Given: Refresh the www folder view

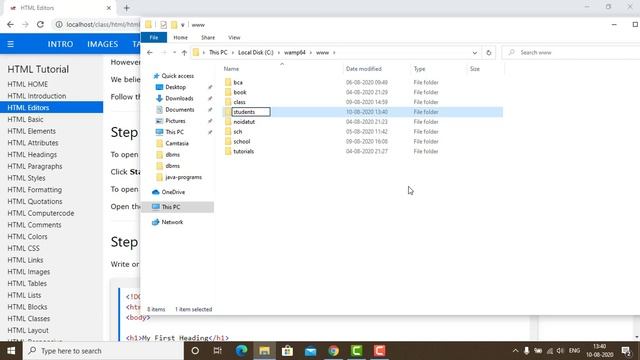Looking at the screenshot, I should pos(489,53).
